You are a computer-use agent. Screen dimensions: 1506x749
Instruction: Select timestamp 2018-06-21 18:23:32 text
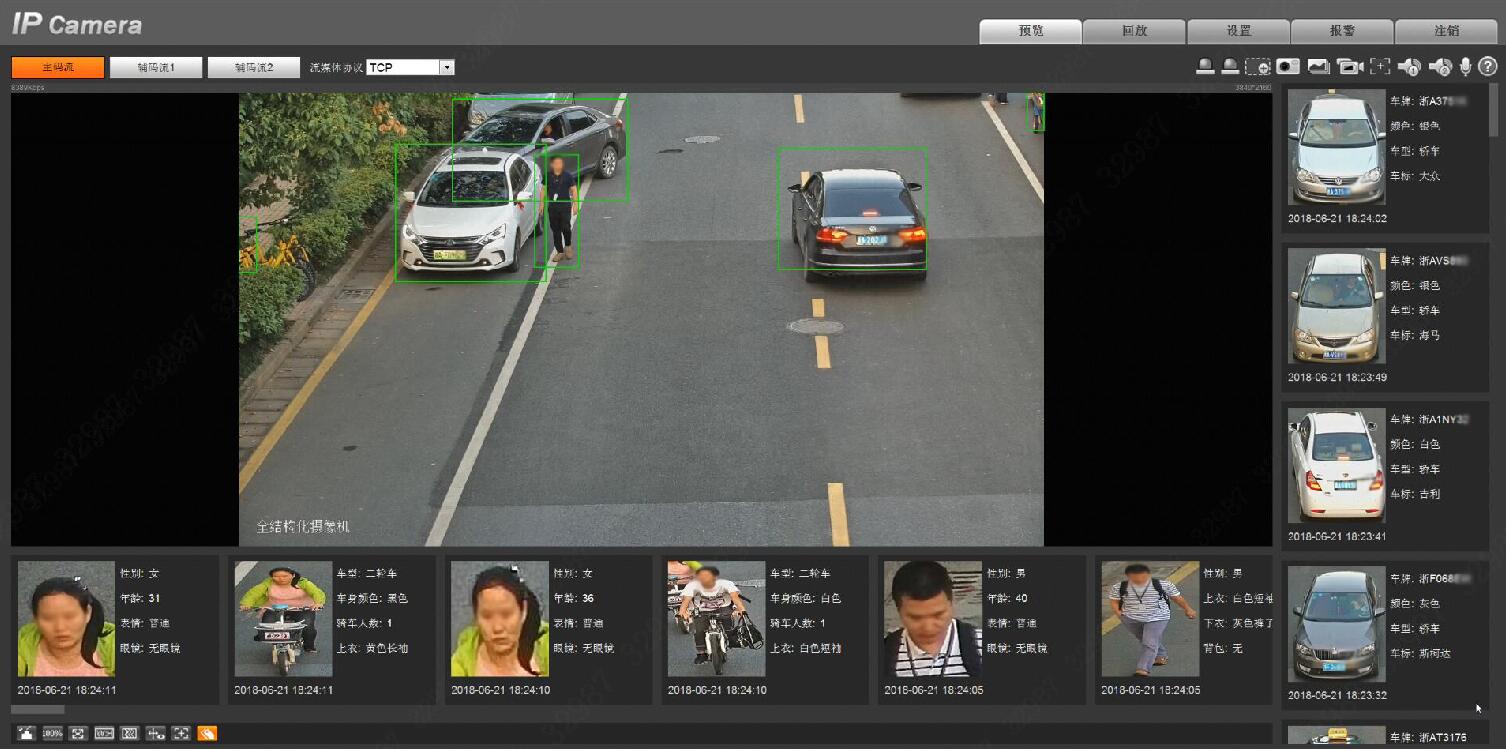pos(1337,695)
